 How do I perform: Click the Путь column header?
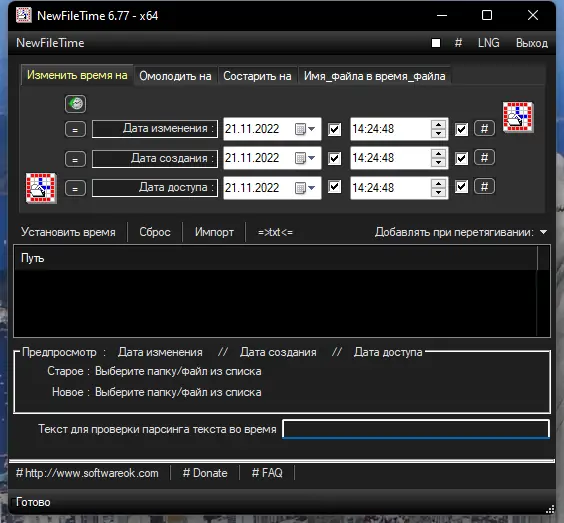pyautogui.click(x=276, y=258)
